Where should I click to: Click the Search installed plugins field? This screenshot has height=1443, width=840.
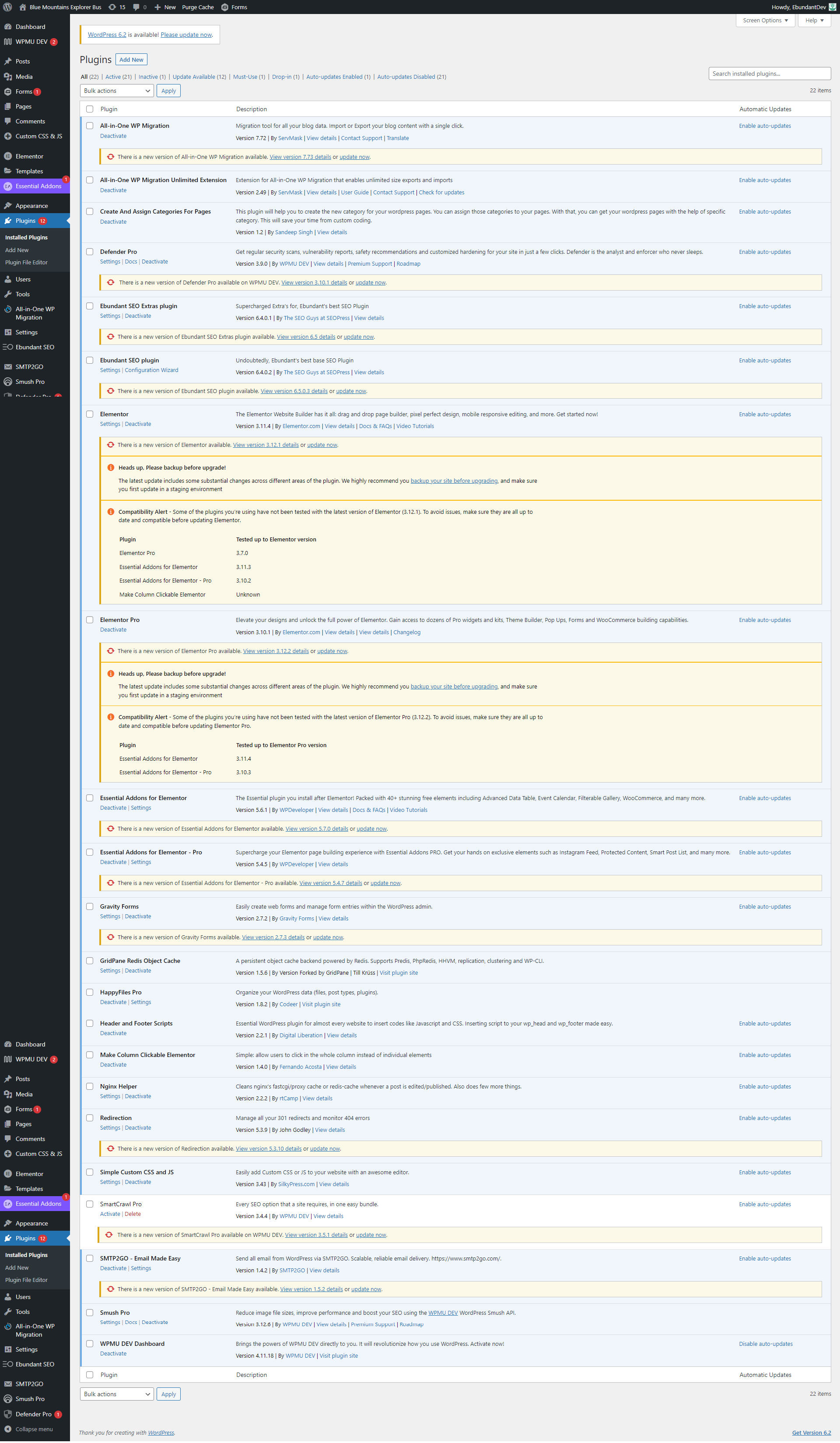(769, 73)
